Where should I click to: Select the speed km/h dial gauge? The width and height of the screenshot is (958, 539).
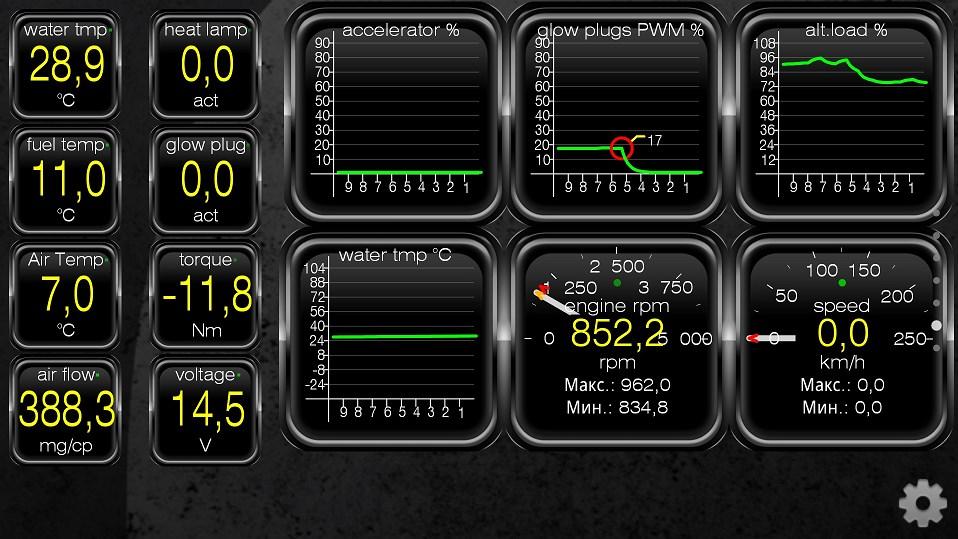[842, 340]
